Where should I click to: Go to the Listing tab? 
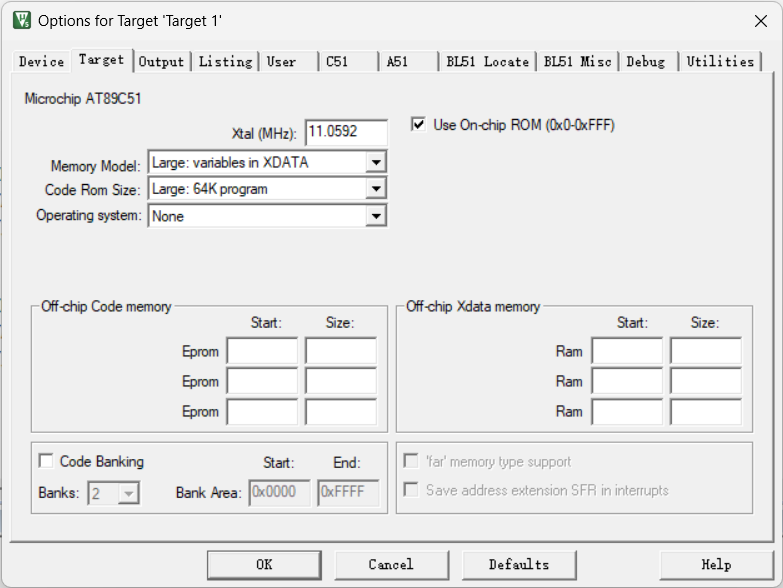coord(225,62)
